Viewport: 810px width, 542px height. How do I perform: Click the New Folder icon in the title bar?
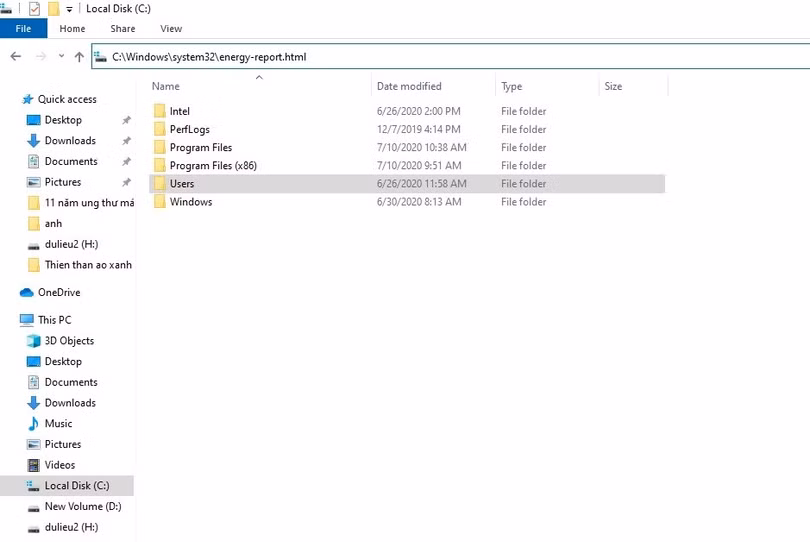tap(54, 9)
